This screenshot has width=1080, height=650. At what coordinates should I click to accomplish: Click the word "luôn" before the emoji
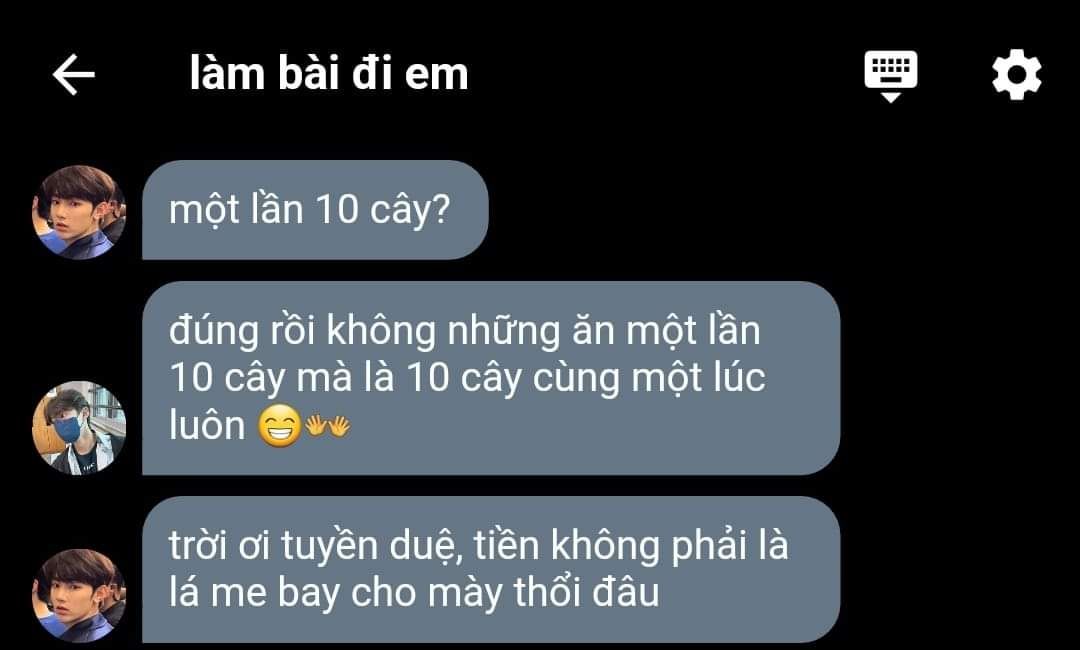[x=207, y=426]
